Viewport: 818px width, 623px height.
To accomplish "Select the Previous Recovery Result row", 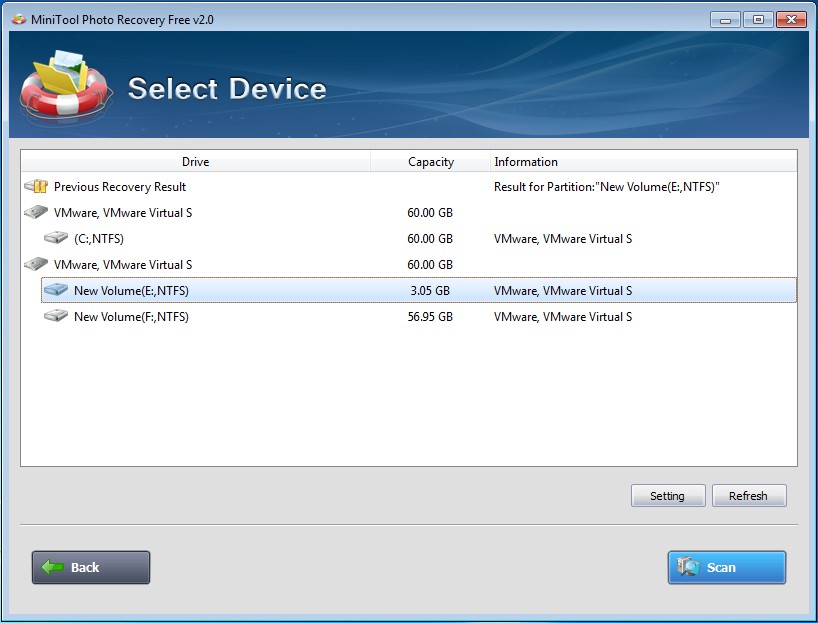I will 409,187.
